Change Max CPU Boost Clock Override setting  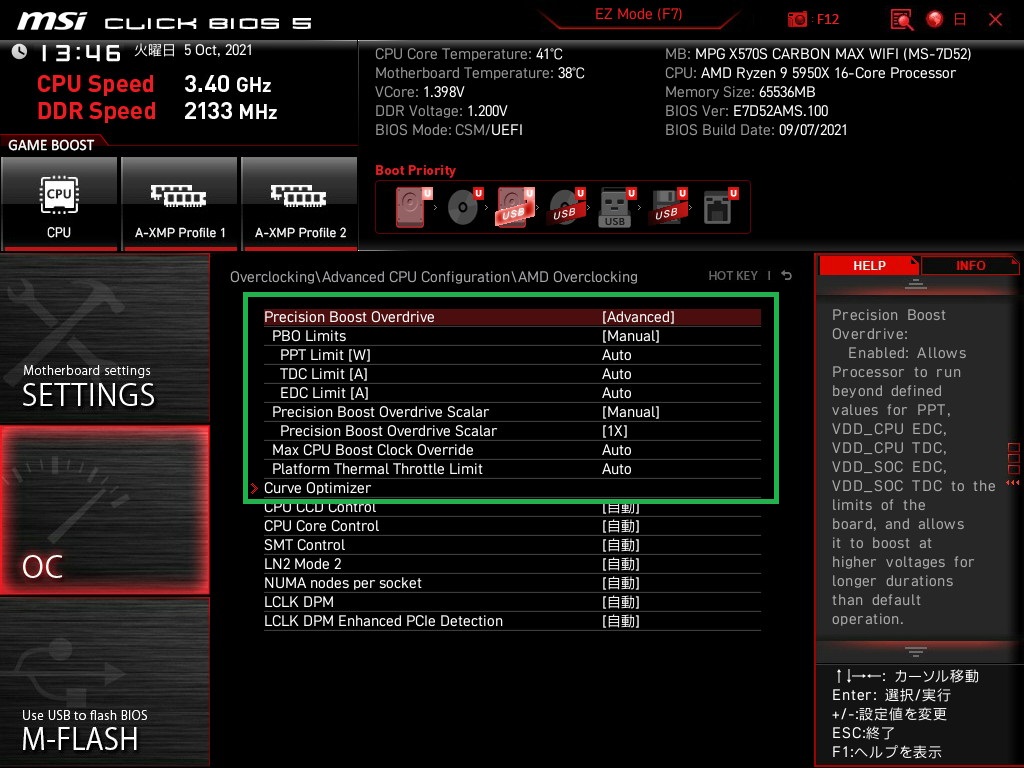512,450
